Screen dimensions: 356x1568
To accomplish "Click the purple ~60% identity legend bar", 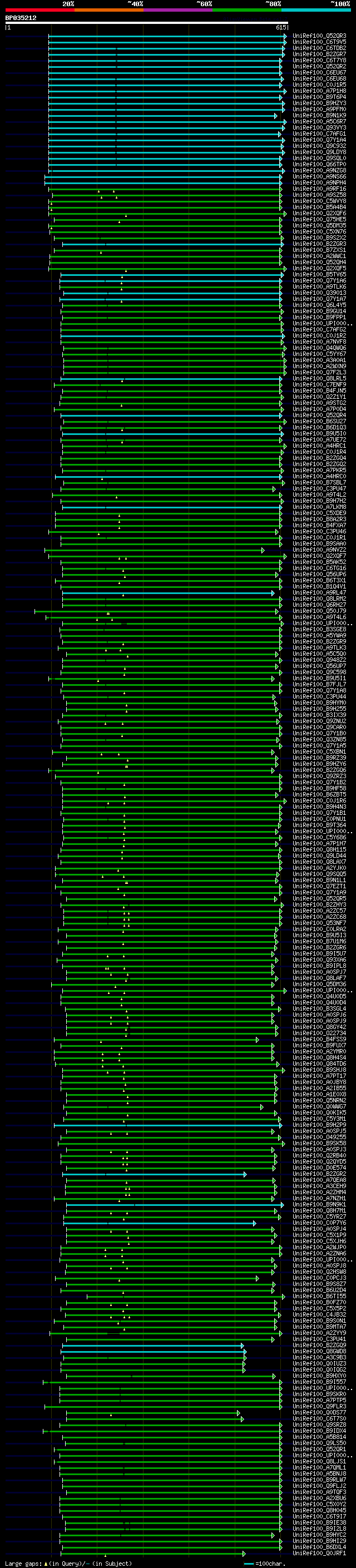I will tap(177, 10).
